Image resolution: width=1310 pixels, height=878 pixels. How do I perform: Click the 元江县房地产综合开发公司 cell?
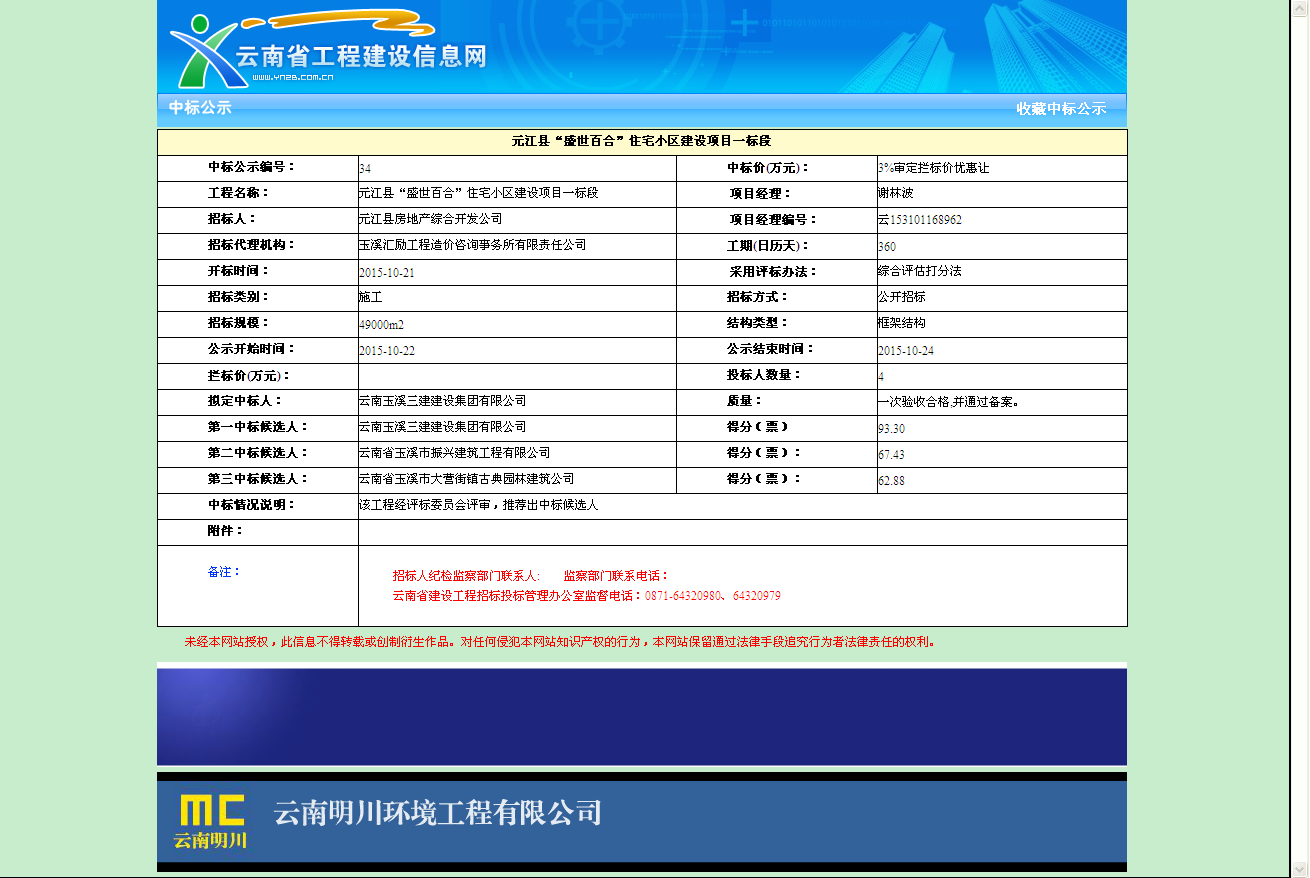pyautogui.click(x=431, y=219)
